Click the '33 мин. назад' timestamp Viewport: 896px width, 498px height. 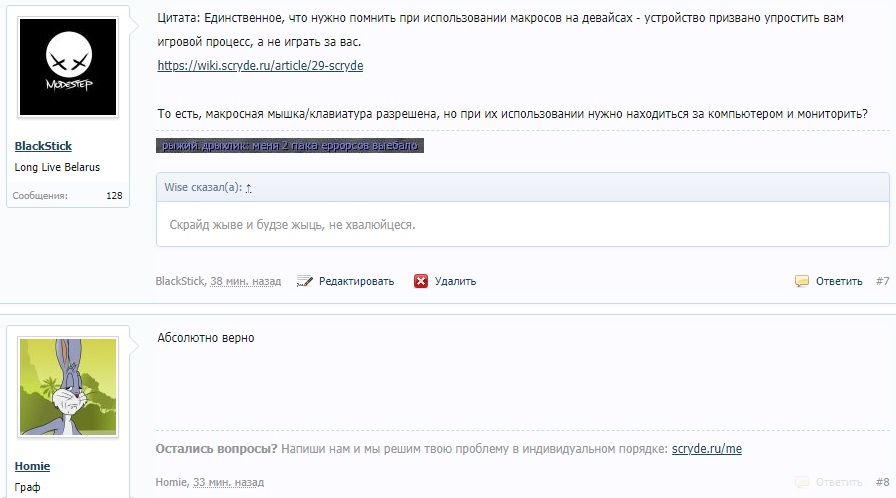[x=229, y=482]
